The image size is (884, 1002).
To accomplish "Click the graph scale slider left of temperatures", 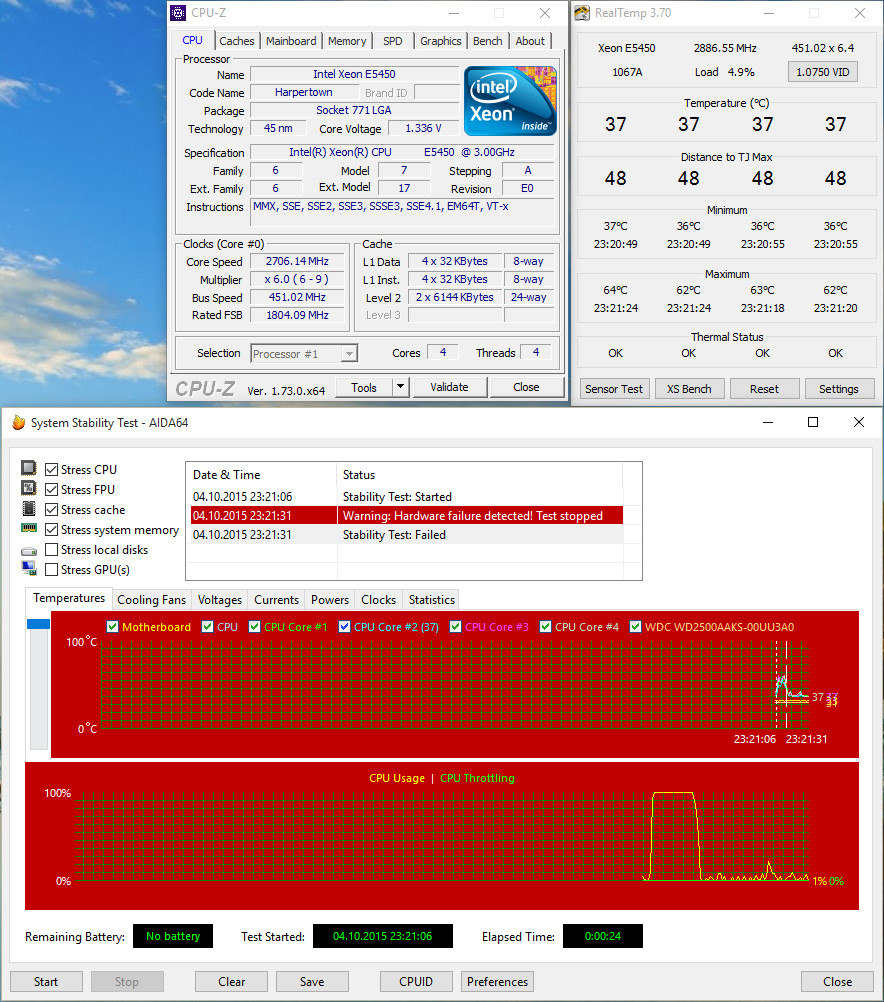I will (x=38, y=683).
